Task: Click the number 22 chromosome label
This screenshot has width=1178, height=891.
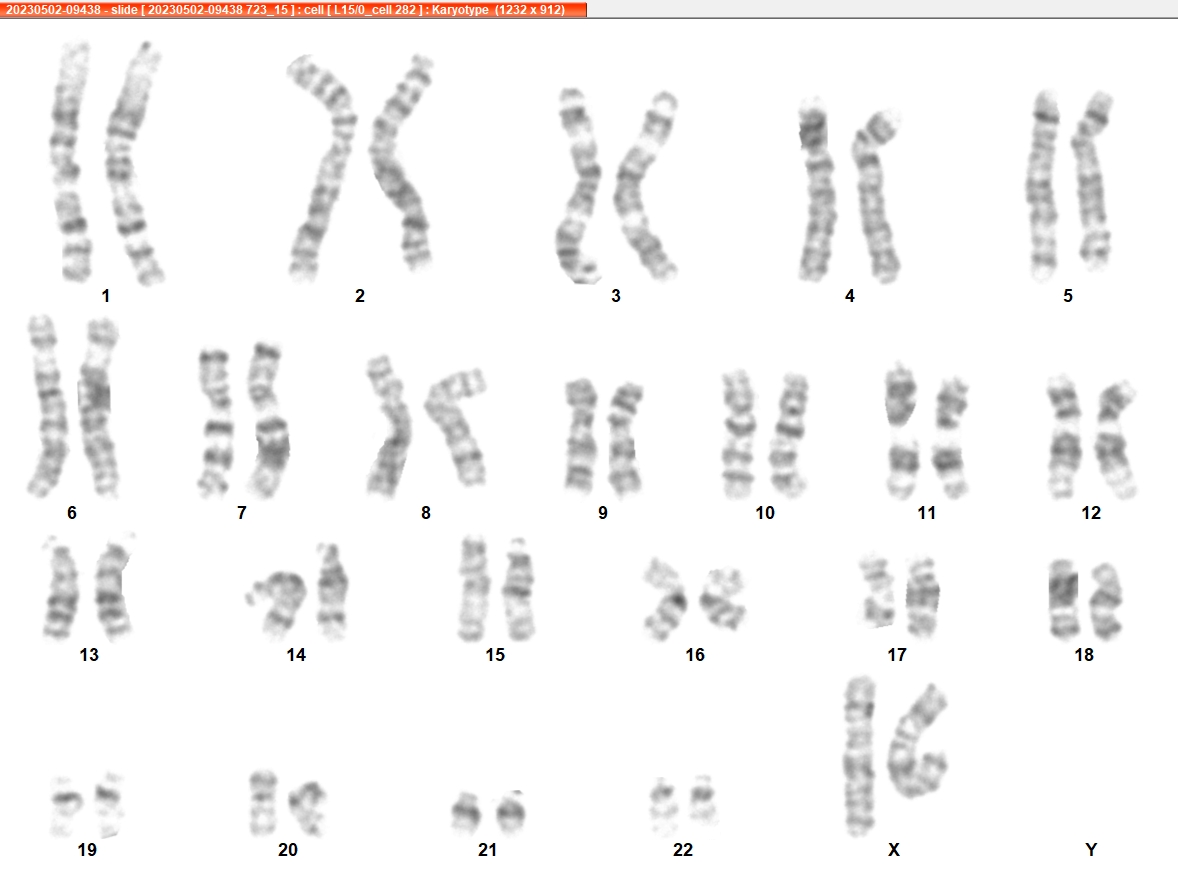Action: [682, 850]
